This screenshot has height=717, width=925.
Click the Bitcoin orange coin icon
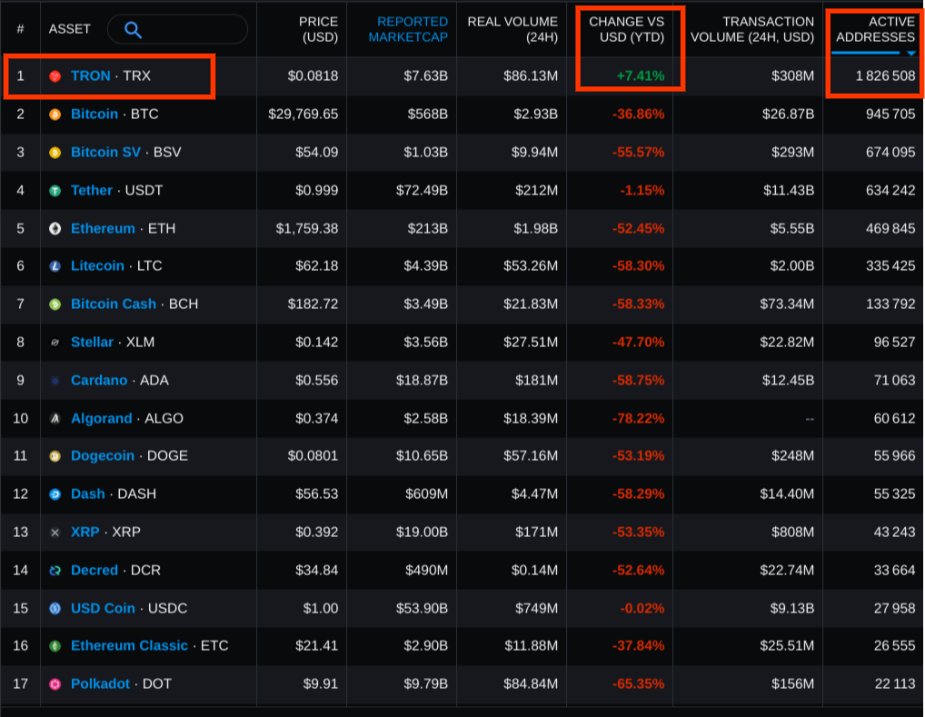point(55,114)
